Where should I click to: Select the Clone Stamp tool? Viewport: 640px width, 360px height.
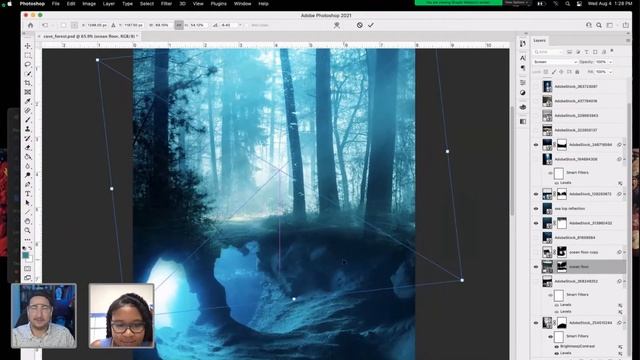click(x=28, y=129)
